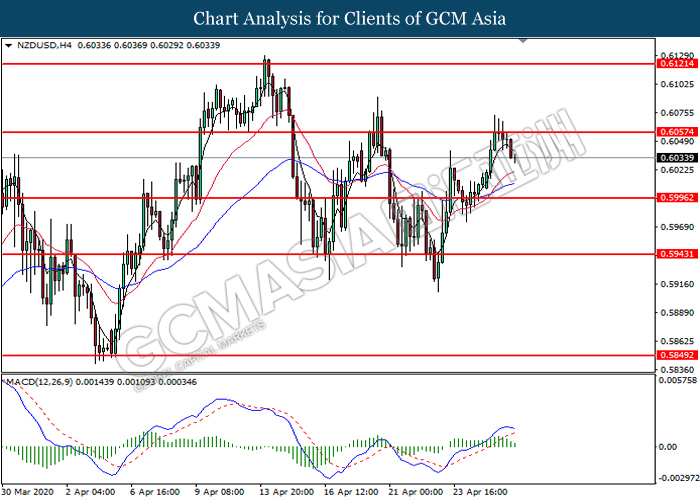Click the 0.59160 price axis value

(x=677, y=284)
